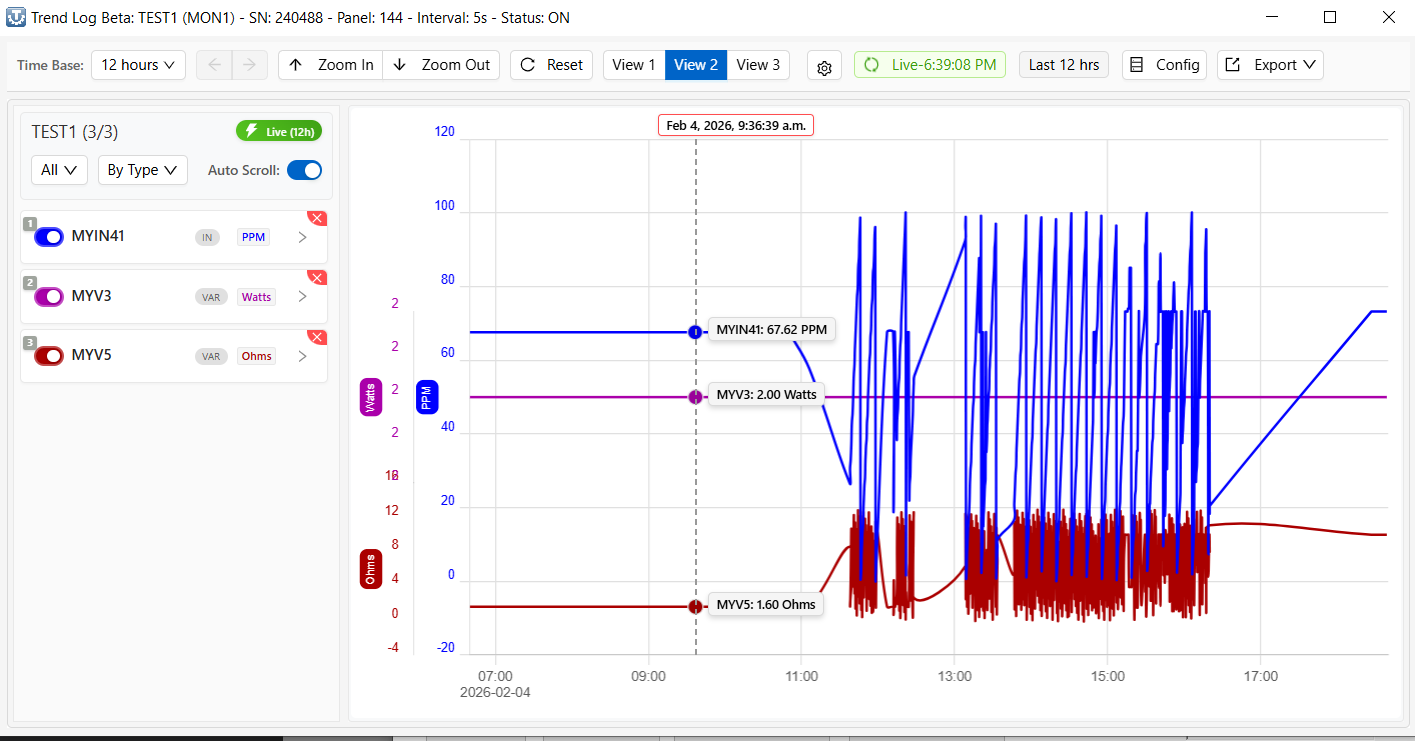The image size is (1415, 741).
Task: Switch to View 1 tab
Action: click(633, 65)
